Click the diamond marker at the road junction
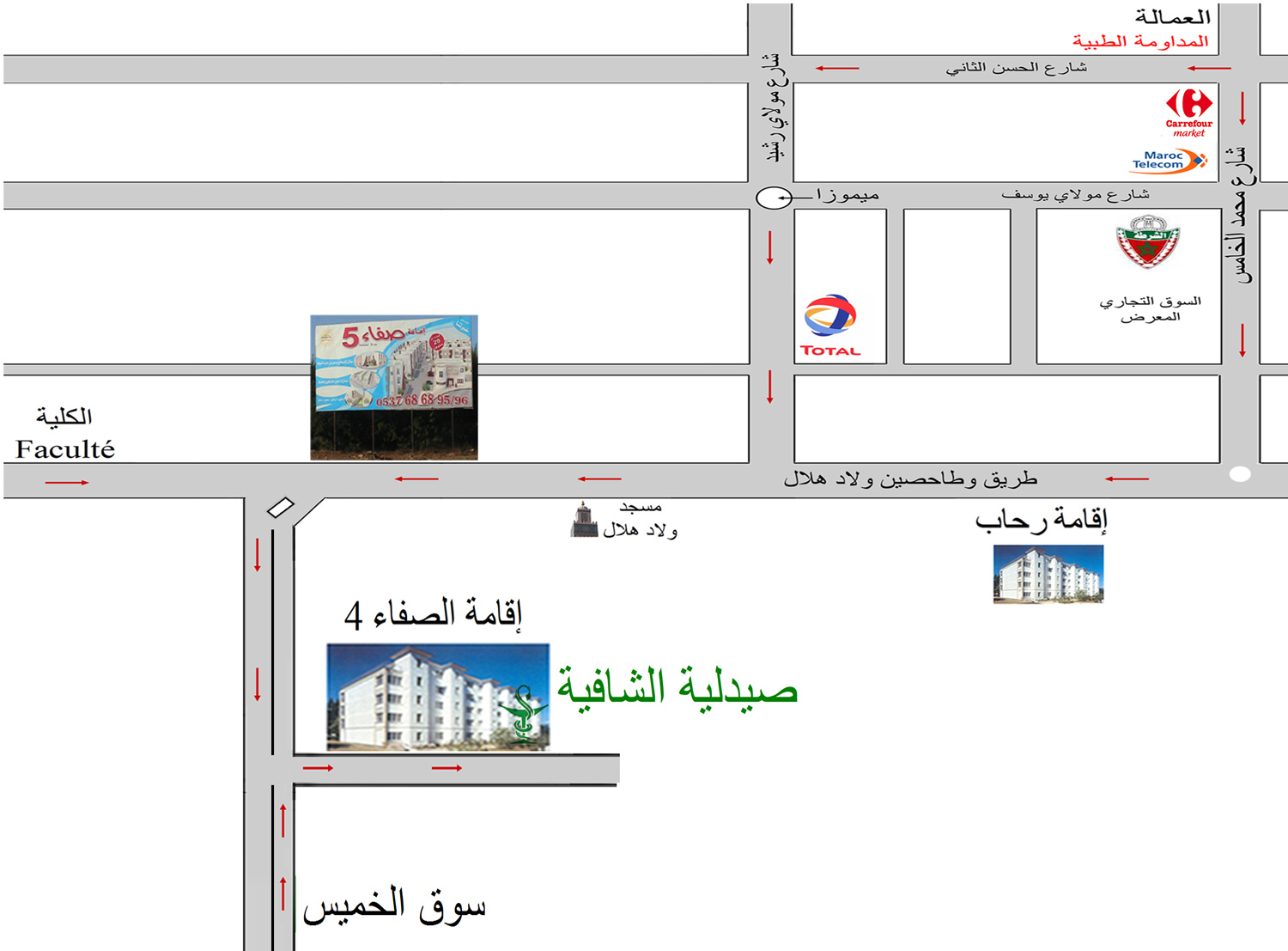Viewport: 1288px width, 951px height. 281,508
